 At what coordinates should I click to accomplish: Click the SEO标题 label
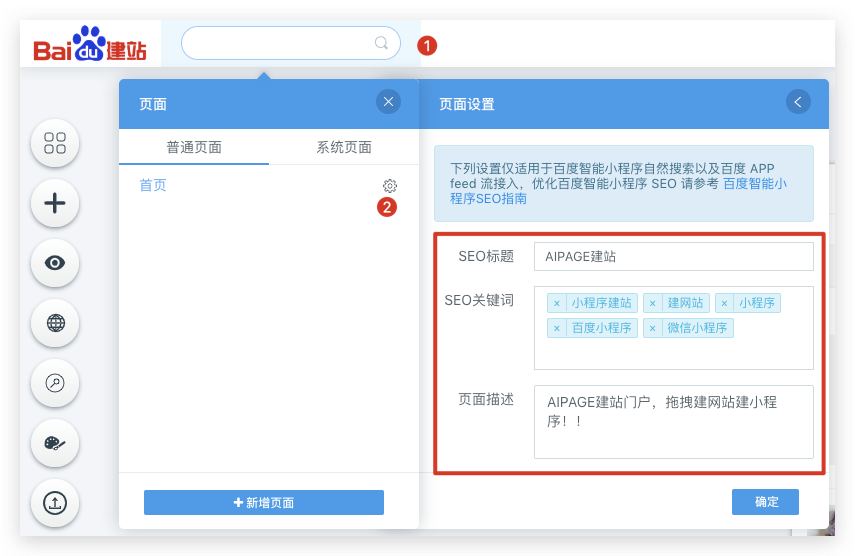pyautogui.click(x=486, y=256)
